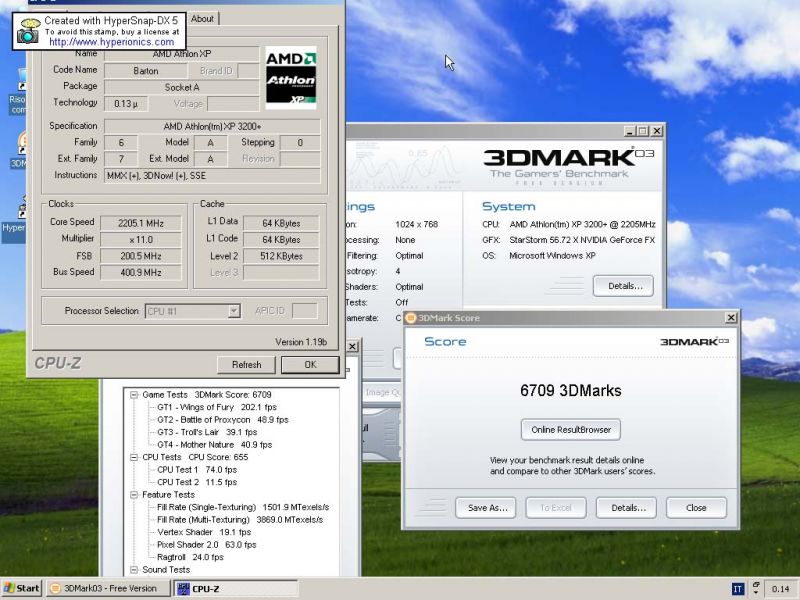Click the 6709 3DMarks score text
This screenshot has height=600, width=800.
click(570, 391)
